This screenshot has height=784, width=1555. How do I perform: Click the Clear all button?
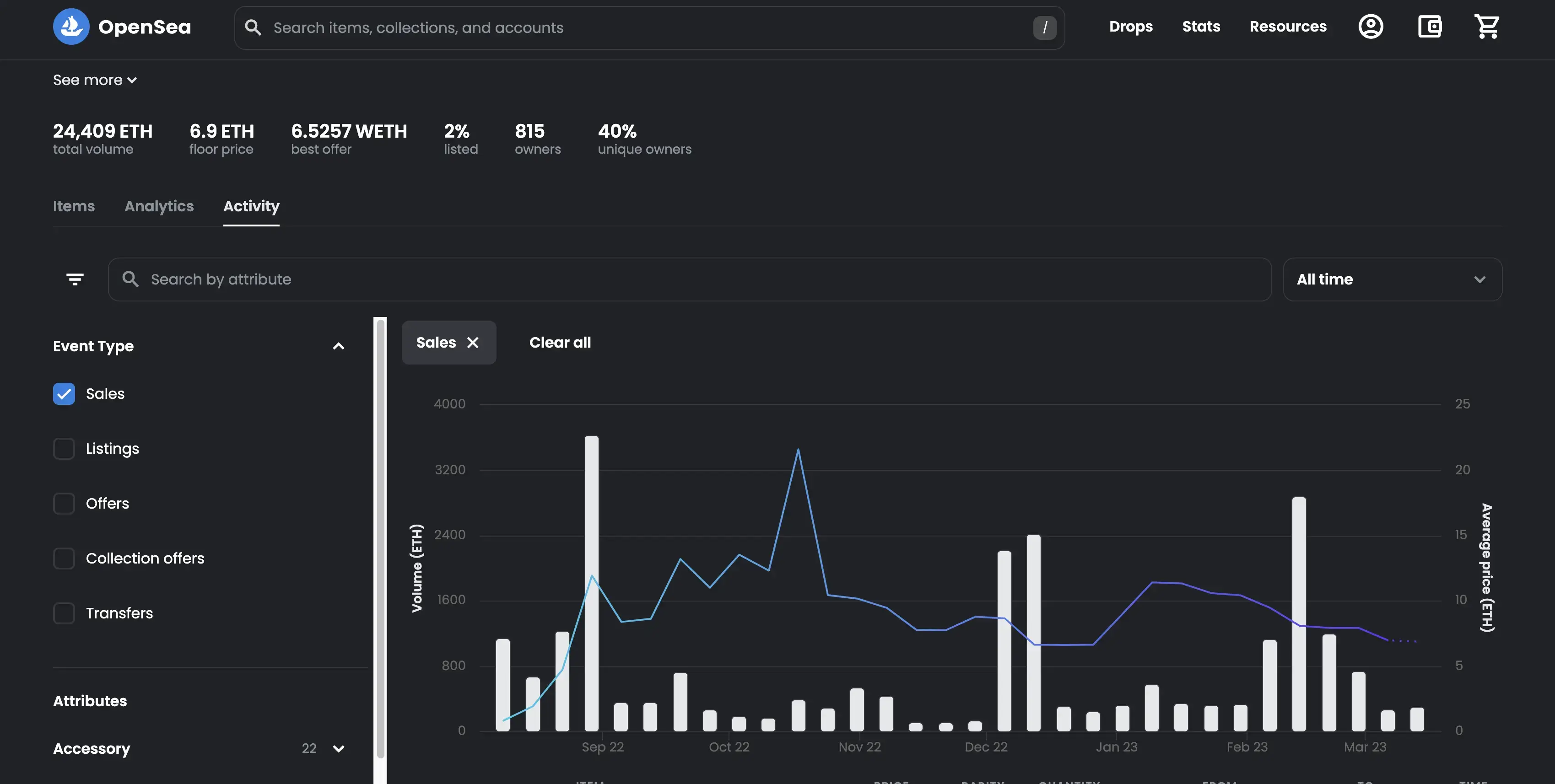[x=560, y=342]
